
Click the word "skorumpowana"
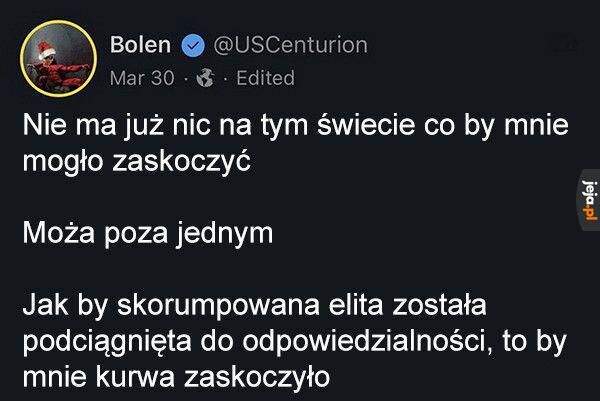(x=218, y=306)
